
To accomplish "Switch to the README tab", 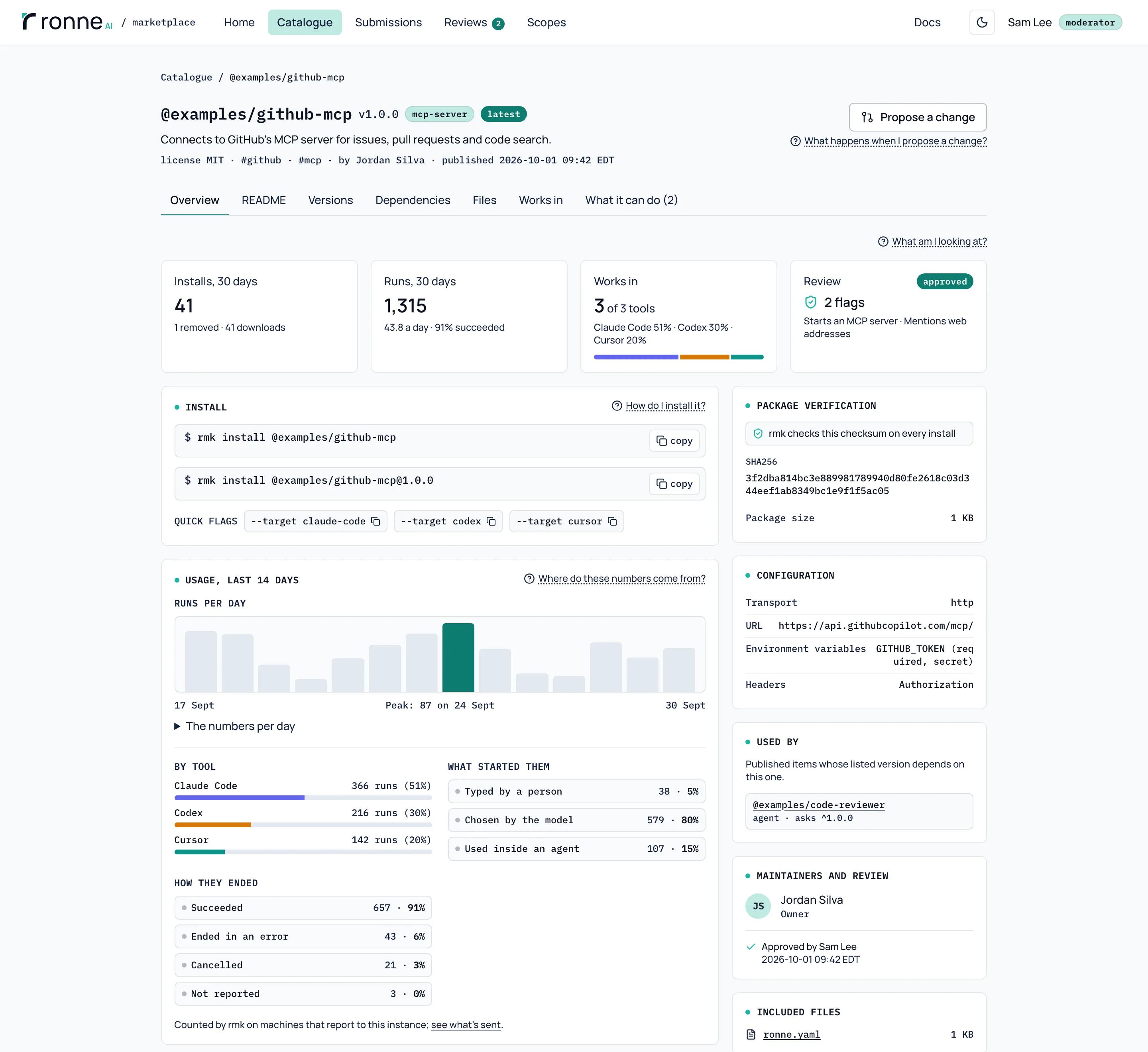I will [x=263, y=200].
